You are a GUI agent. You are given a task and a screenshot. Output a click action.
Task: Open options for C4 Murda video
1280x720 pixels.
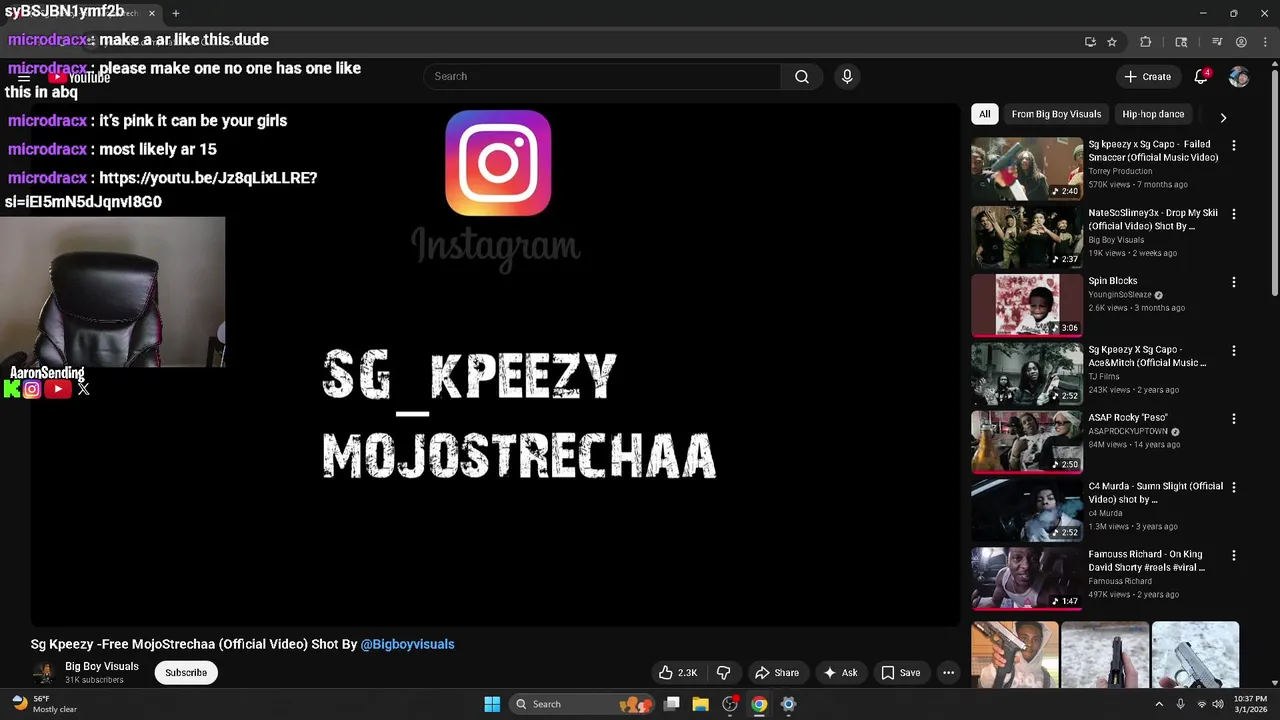click(1234, 487)
